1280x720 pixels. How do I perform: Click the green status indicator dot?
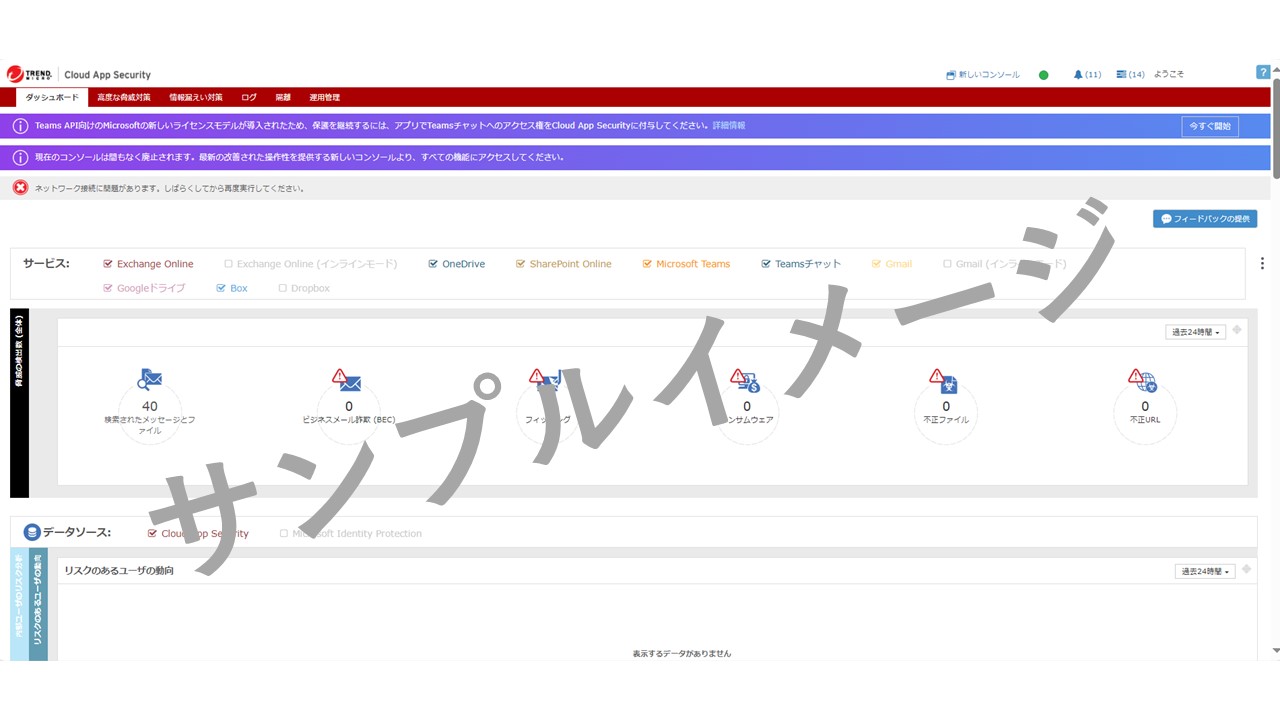click(1044, 75)
